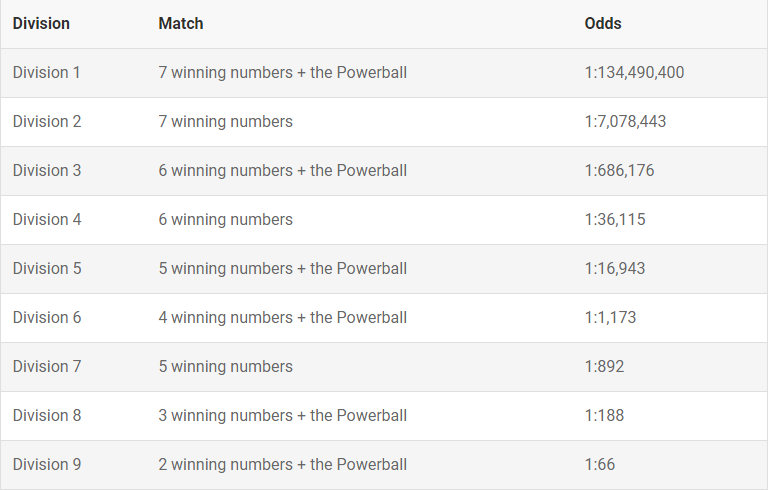Click the Division 2 label
768x490 pixels.
[x=47, y=121]
